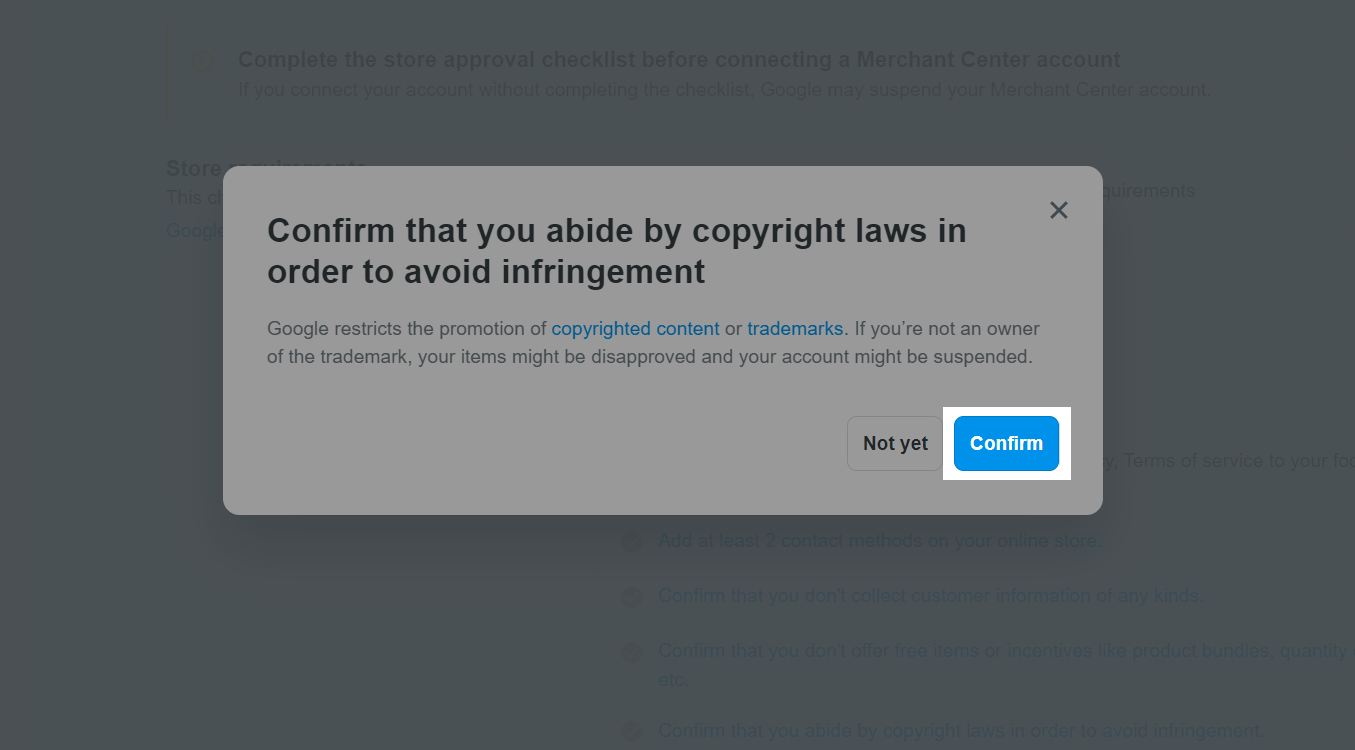The image size is (1355, 750).
Task: Click the info icon in the checklist banner
Action: pos(203,62)
